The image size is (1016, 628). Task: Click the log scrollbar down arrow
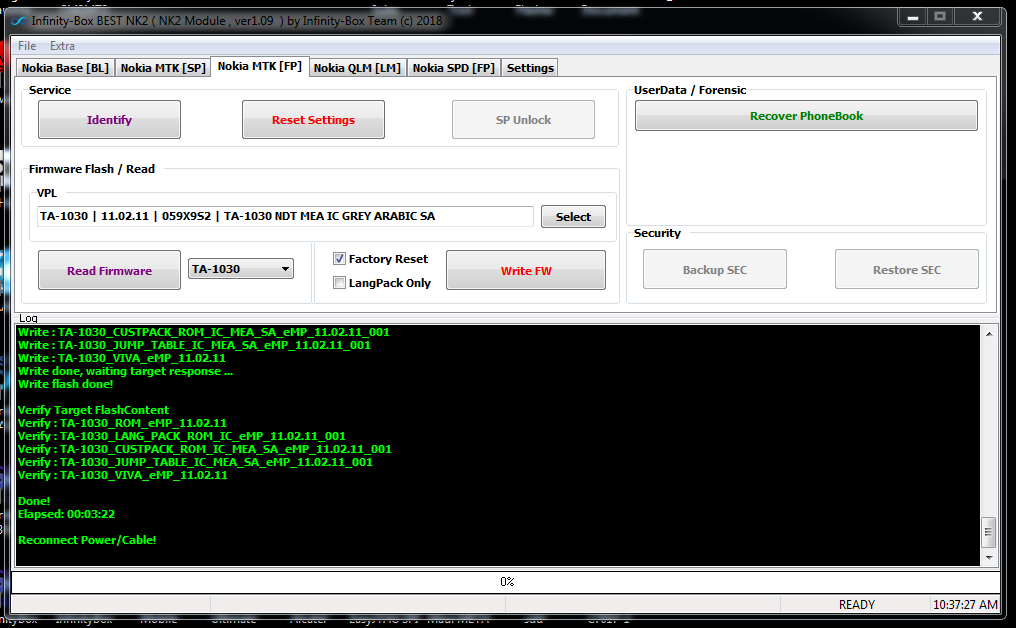click(x=989, y=557)
